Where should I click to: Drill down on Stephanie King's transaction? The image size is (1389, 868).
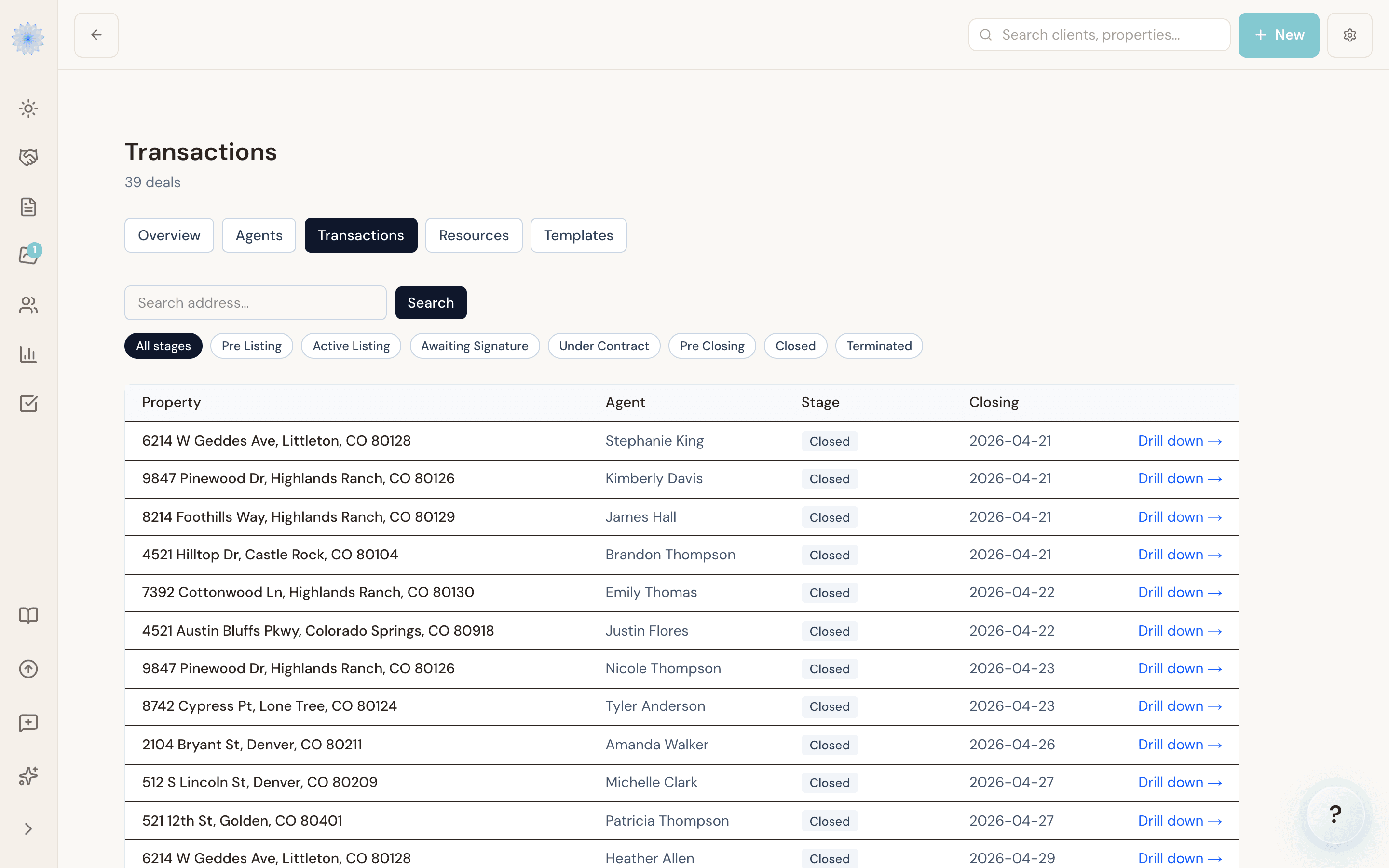coord(1180,441)
